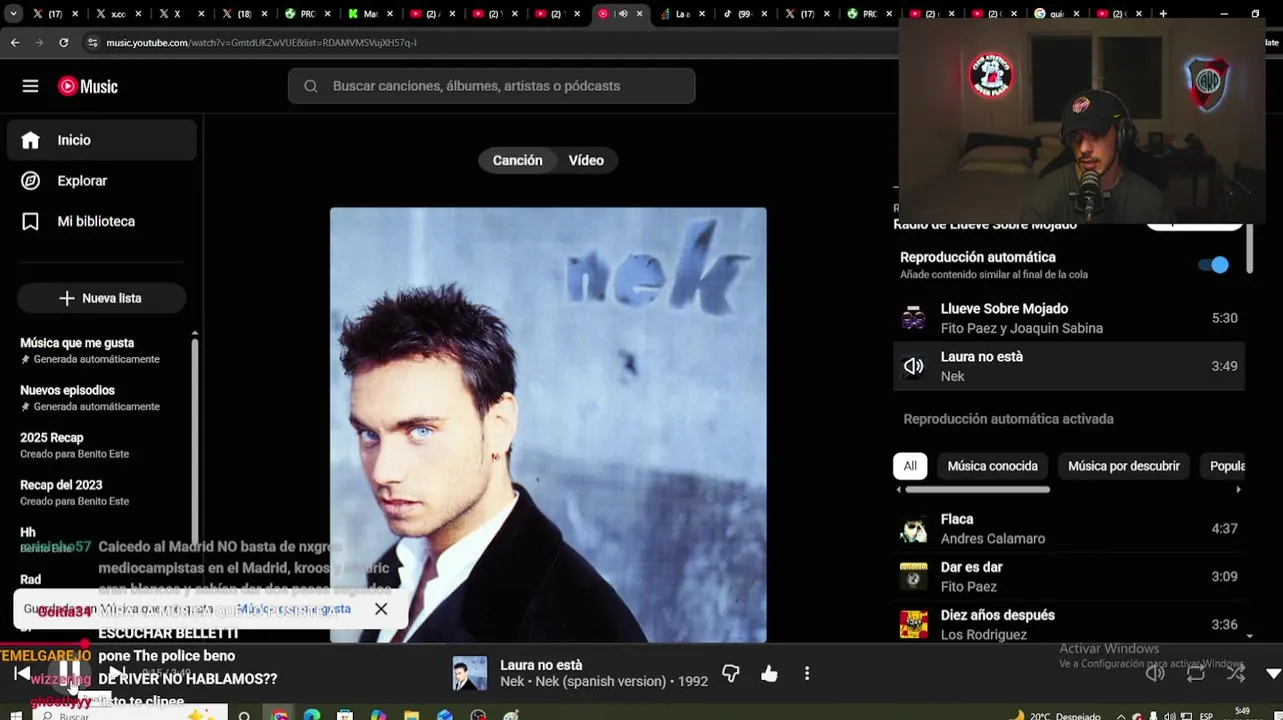Click the song progress bar
The width and height of the screenshot is (1283, 720).
tap(641, 644)
